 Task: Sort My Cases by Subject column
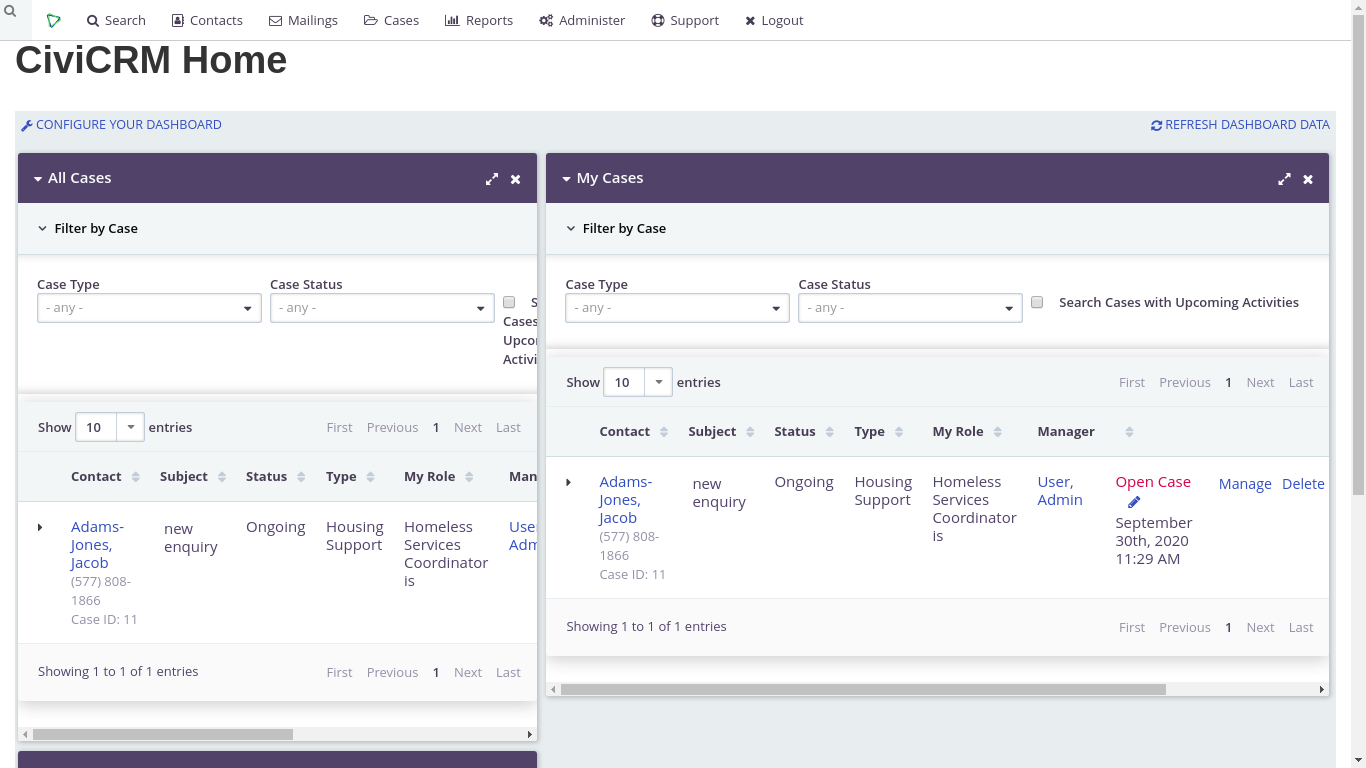tap(721, 432)
